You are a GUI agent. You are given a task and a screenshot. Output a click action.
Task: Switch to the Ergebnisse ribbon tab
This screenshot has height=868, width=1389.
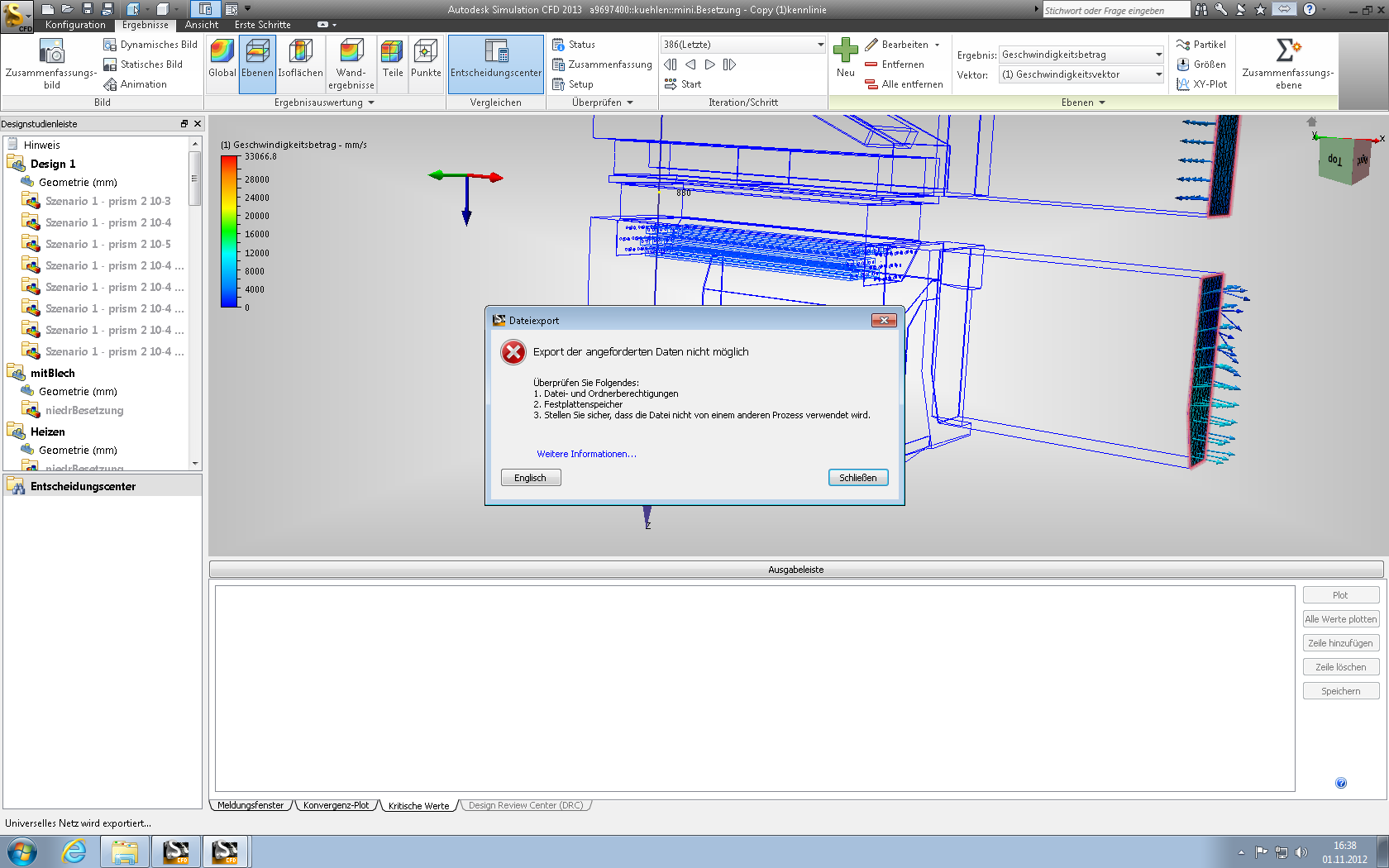click(x=146, y=25)
